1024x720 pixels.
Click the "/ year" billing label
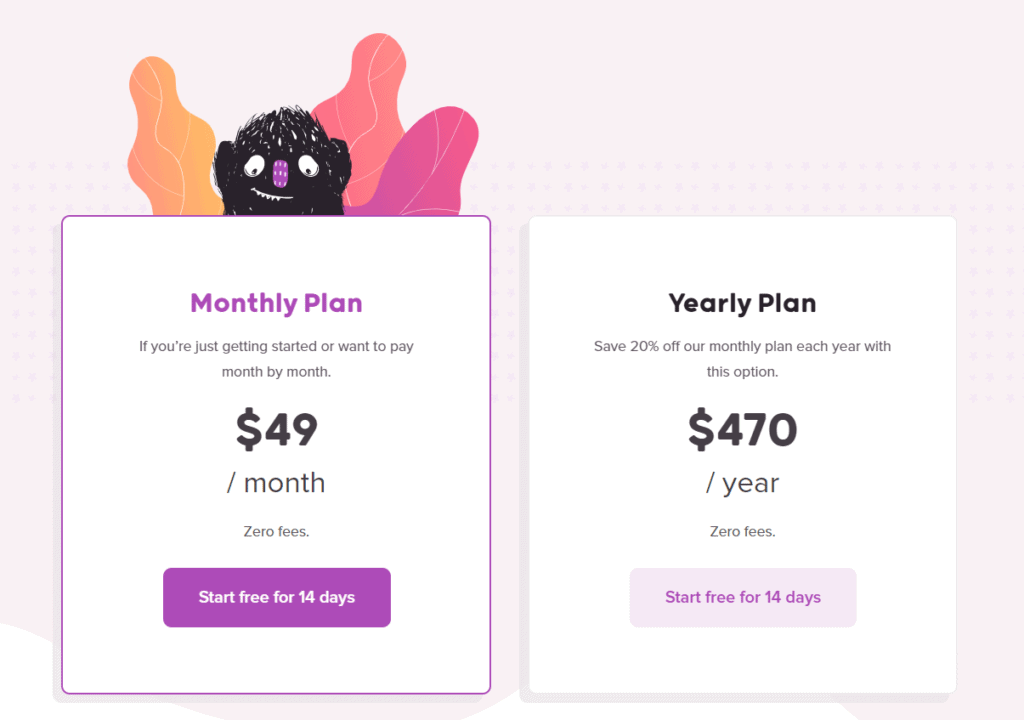(742, 483)
